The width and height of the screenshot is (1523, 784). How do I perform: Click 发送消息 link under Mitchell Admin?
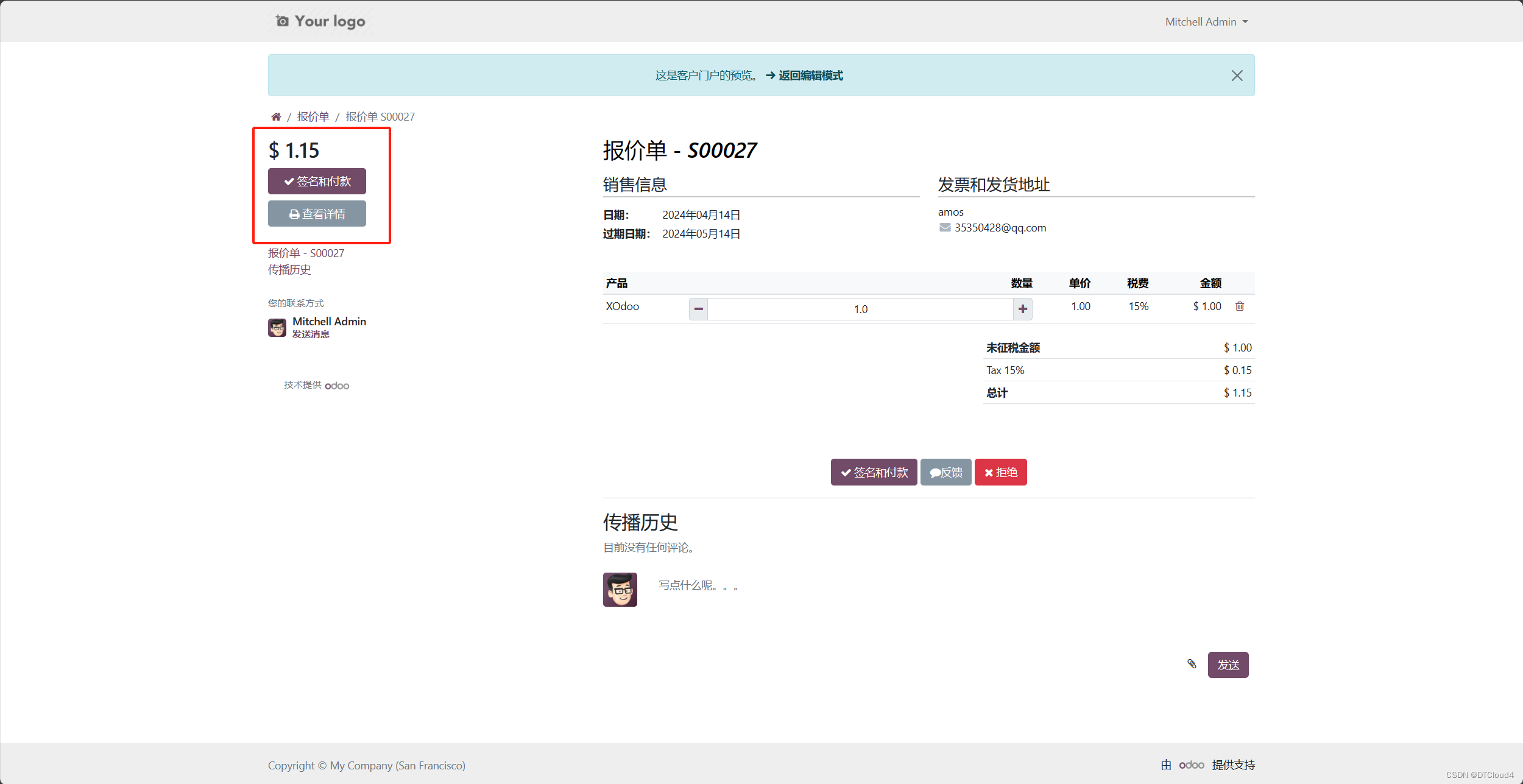(x=311, y=334)
